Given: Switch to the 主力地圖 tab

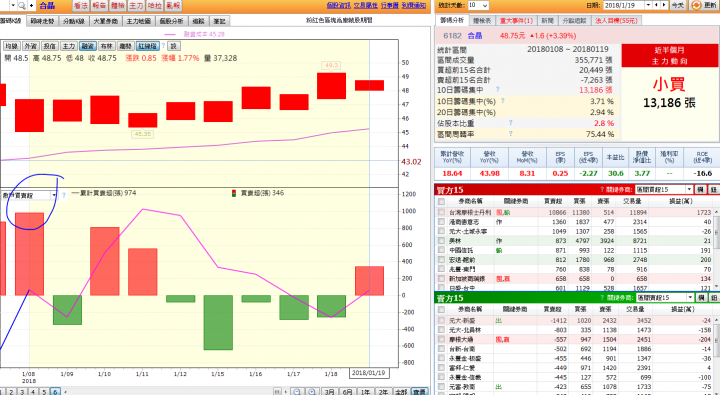Looking at the screenshot, I should pyautogui.click(x=139, y=21).
